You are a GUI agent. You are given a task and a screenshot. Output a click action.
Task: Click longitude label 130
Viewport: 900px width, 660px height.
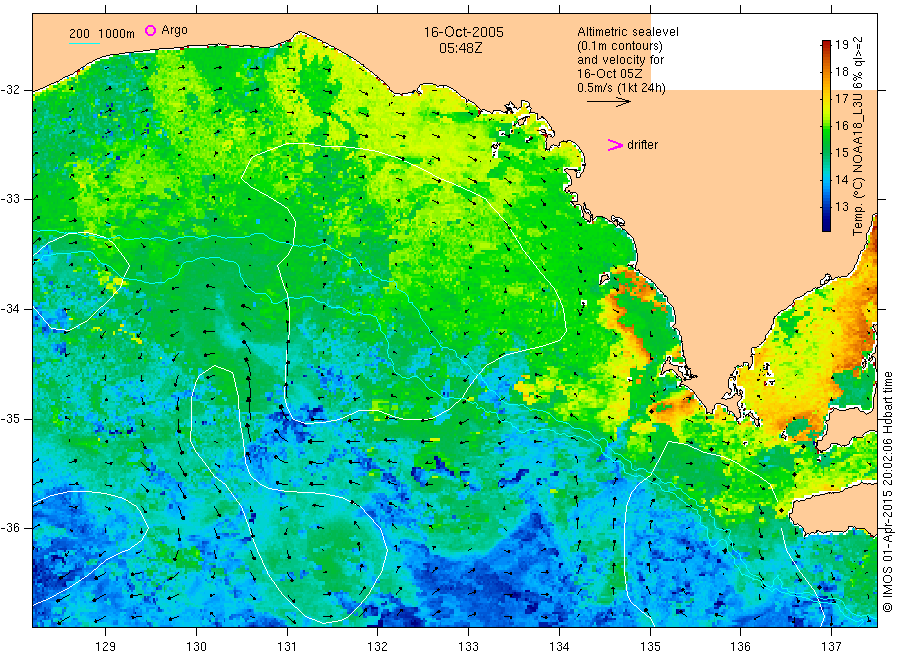click(x=196, y=647)
